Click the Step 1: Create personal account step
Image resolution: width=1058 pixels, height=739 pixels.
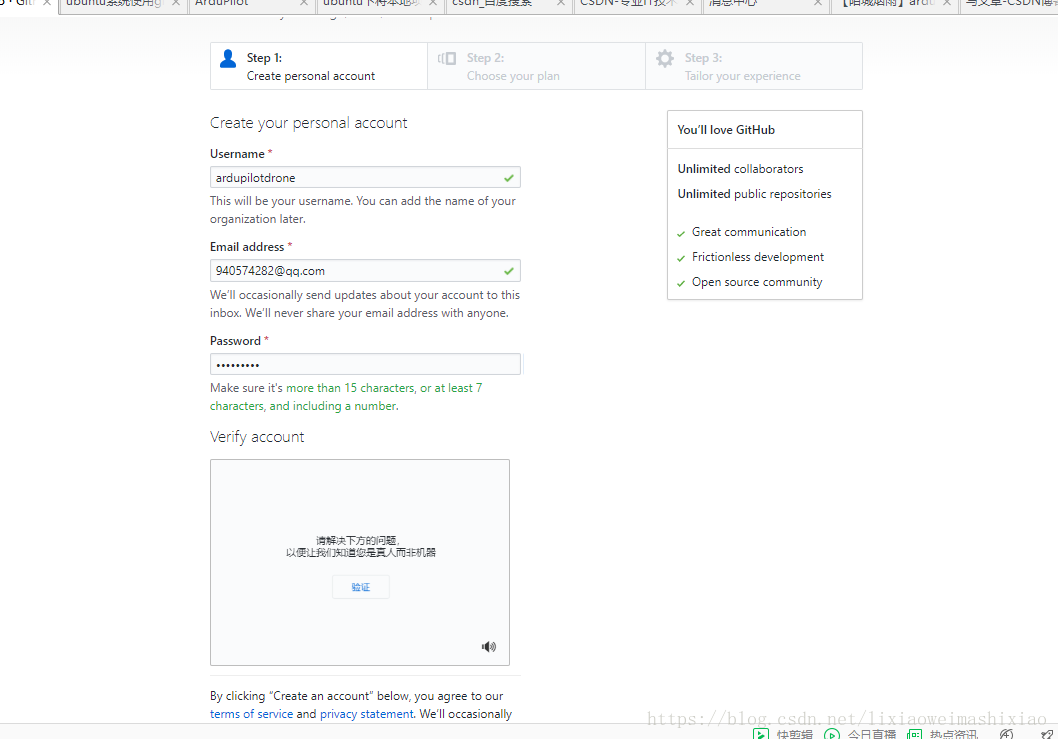318,66
